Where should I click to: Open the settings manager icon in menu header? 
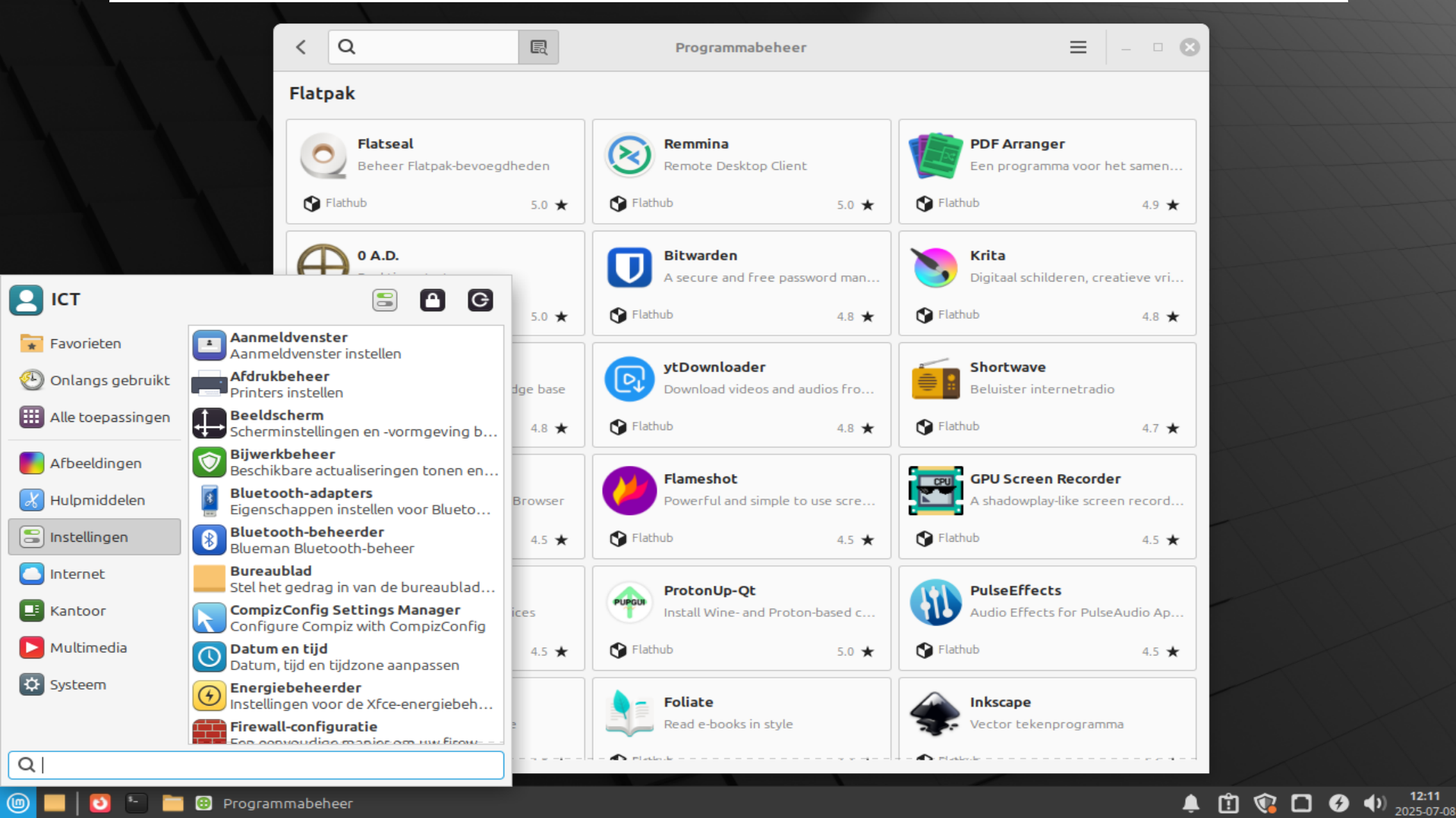(385, 300)
